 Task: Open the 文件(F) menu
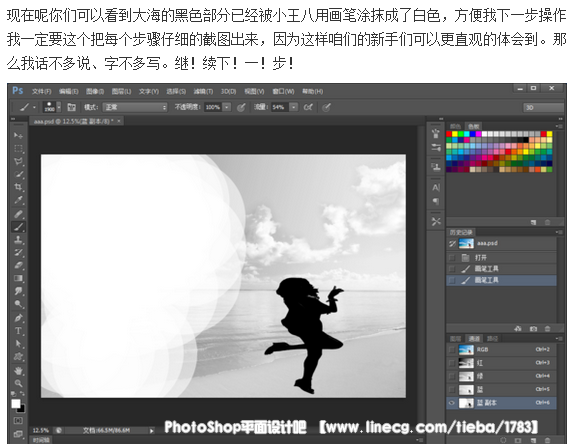point(41,92)
